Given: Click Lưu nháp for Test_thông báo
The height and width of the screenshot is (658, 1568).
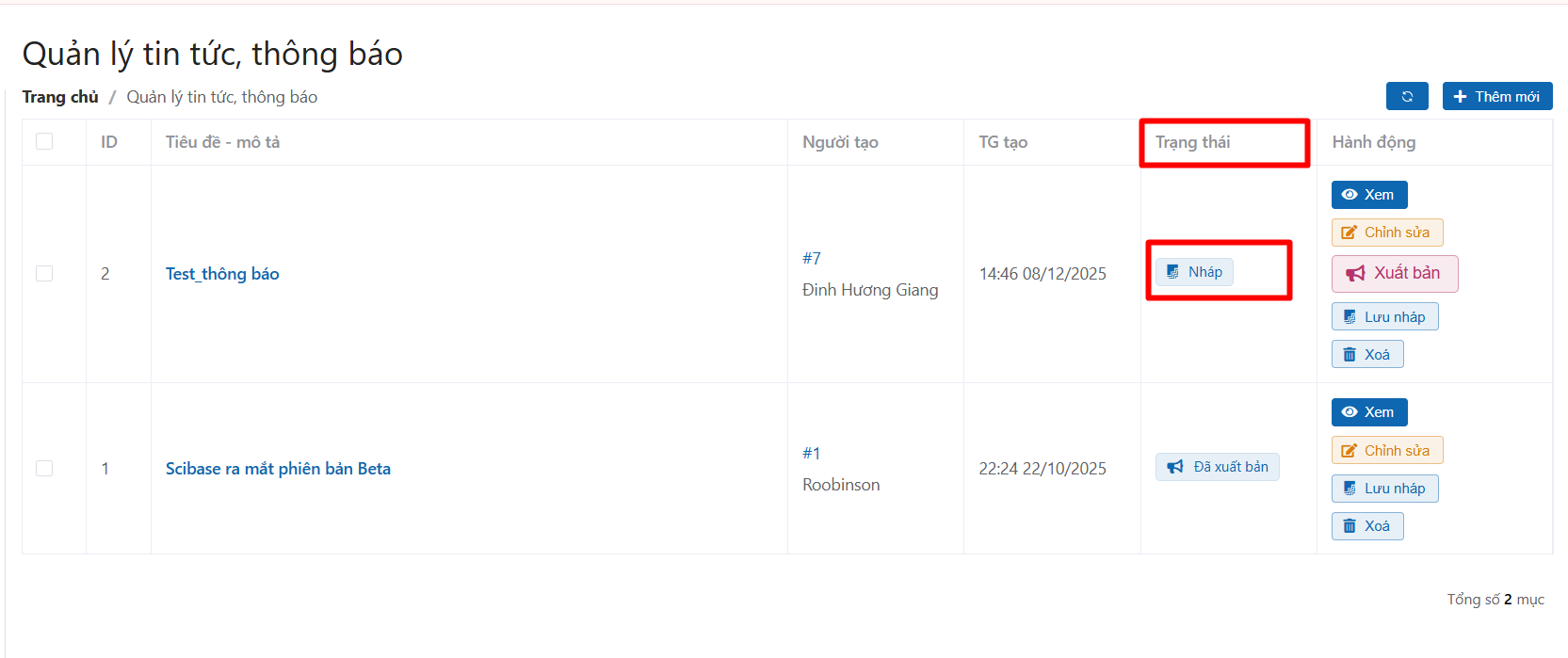Looking at the screenshot, I should point(1384,317).
